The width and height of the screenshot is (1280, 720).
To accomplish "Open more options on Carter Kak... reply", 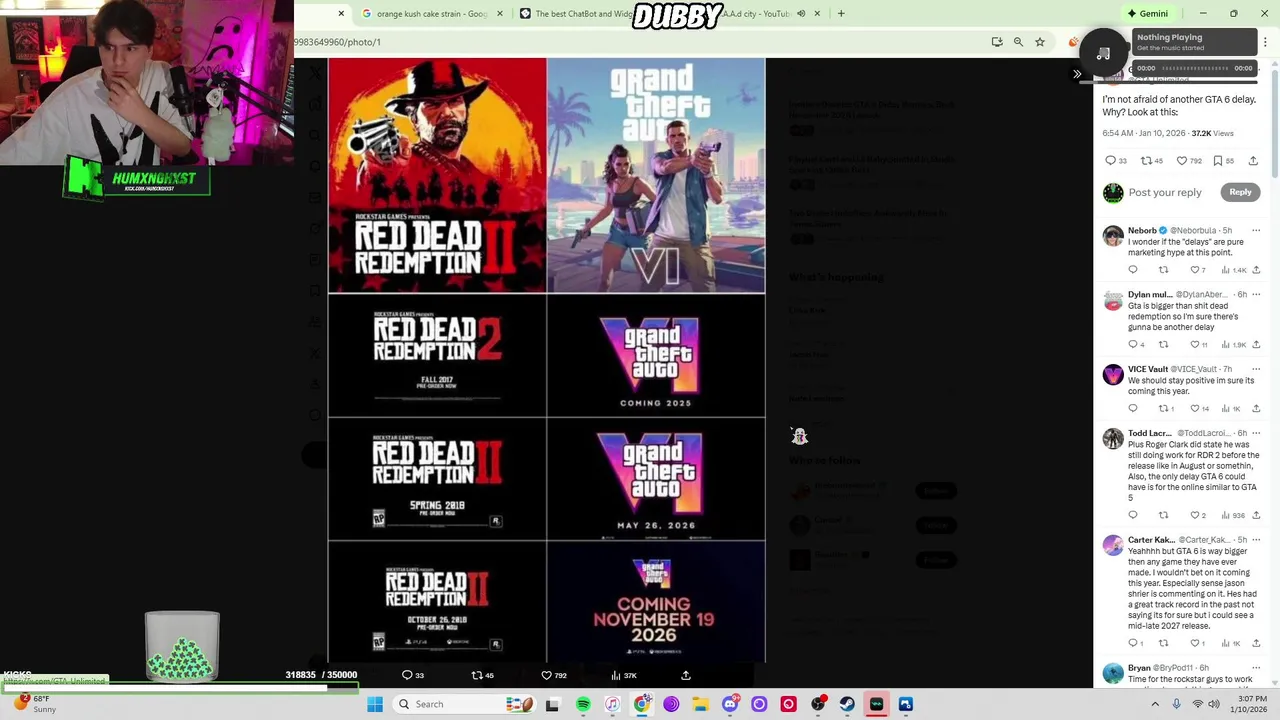I will [1256, 540].
